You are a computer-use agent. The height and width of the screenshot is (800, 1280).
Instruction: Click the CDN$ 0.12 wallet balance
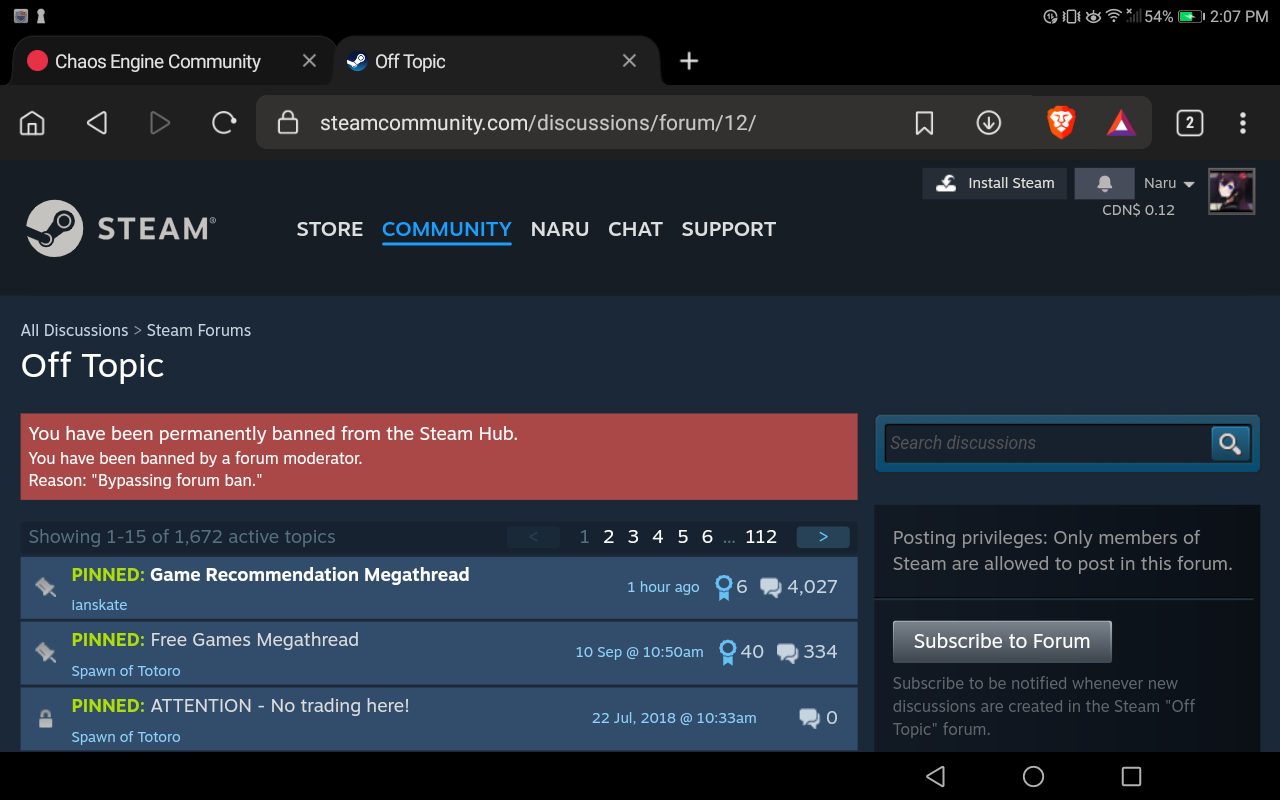click(x=1138, y=210)
